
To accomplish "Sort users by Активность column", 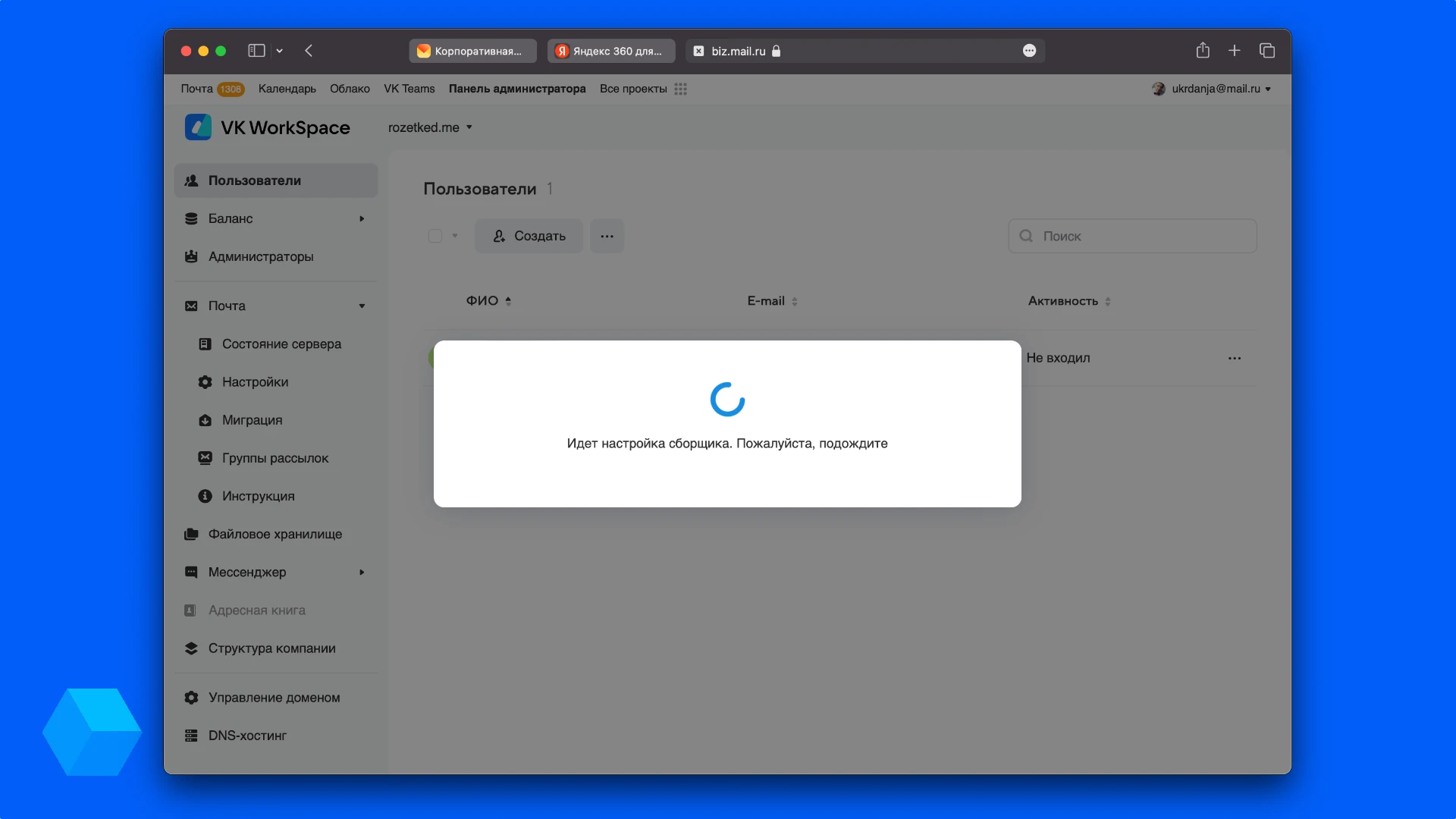I will 1069,301.
